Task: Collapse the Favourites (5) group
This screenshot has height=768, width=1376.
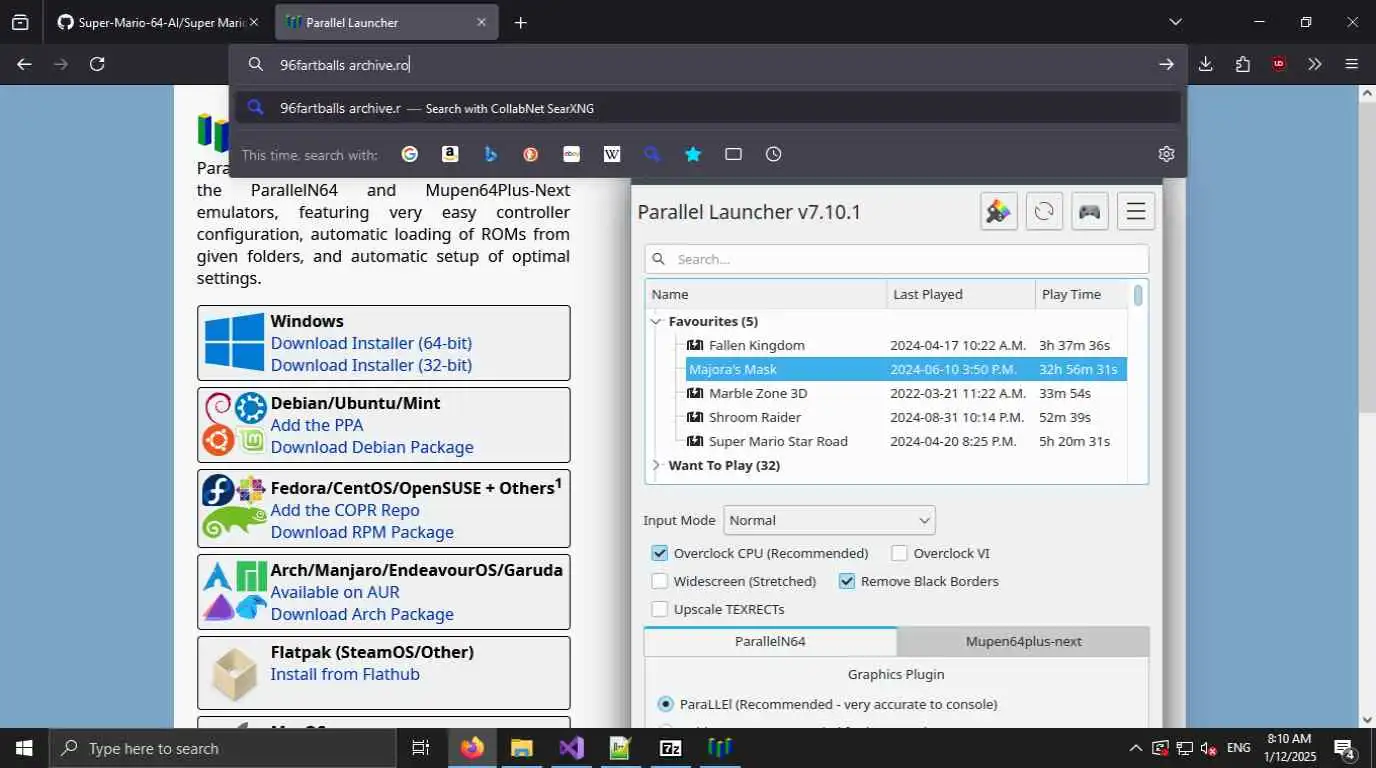Action: tap(656, 321)
